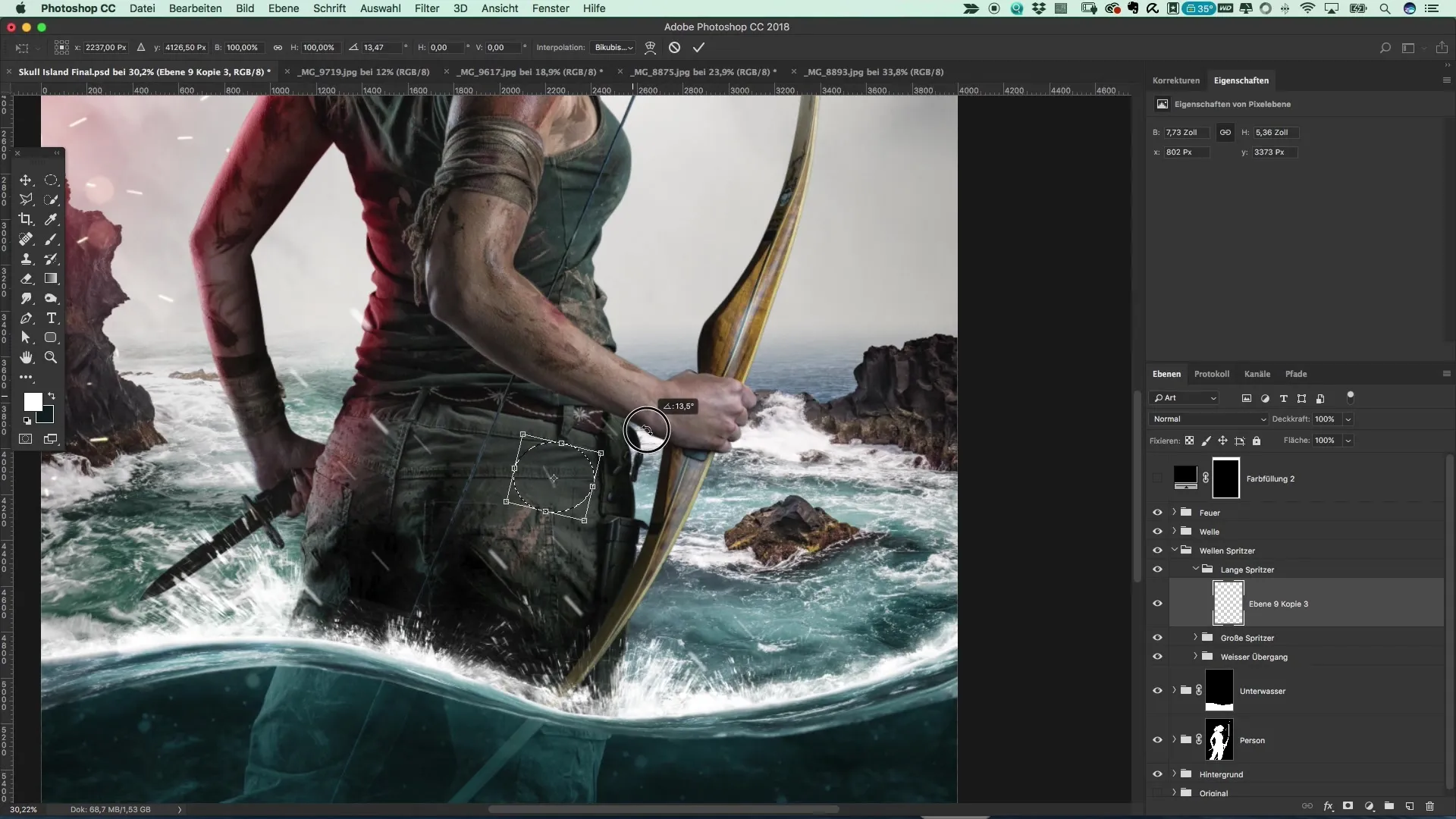Select the Quick Selection tool
This screenshot has height=819, width=1456.
tap(51, 199)
